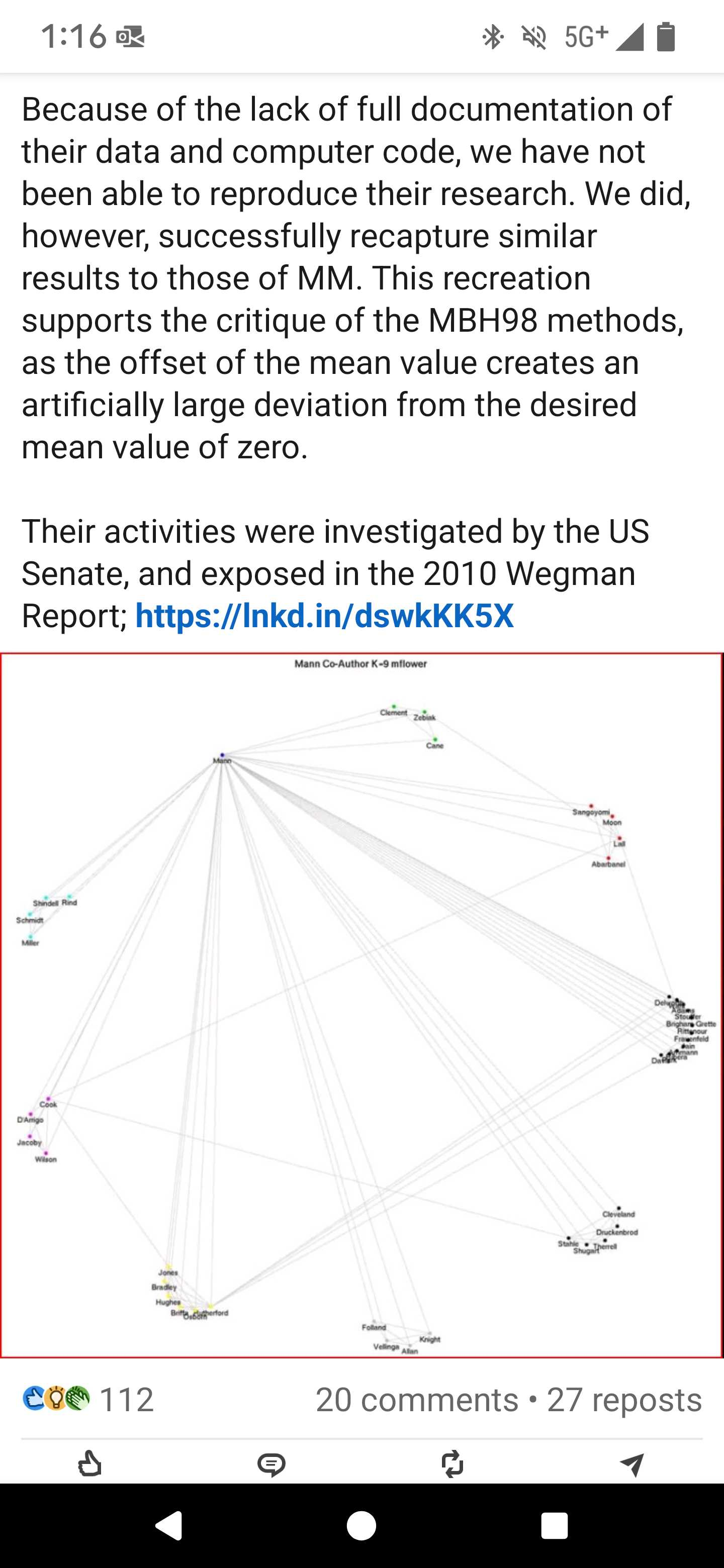View the 27 reposts

coord(624,1400)
